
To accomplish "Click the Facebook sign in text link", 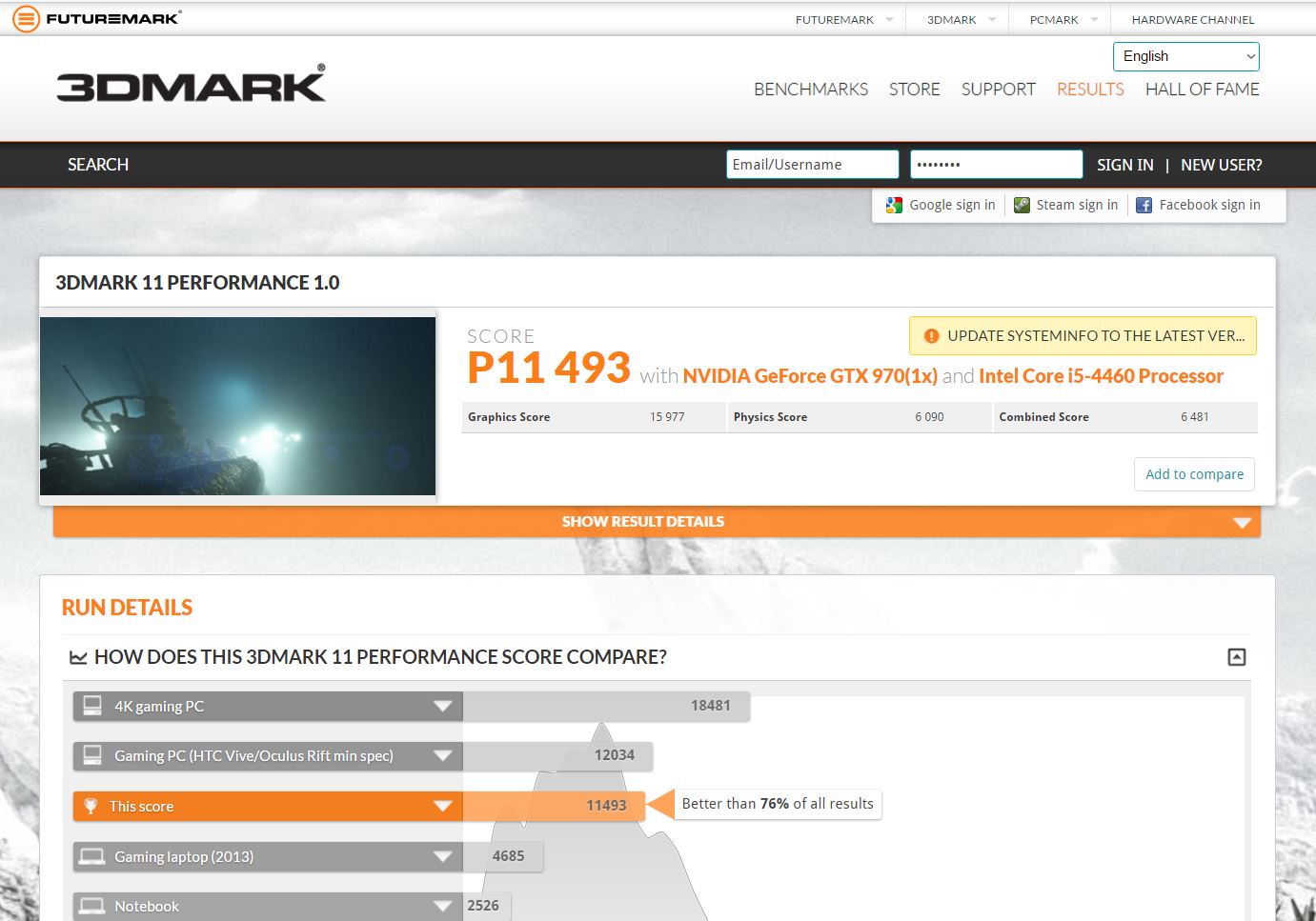I will click(1209, 205).
